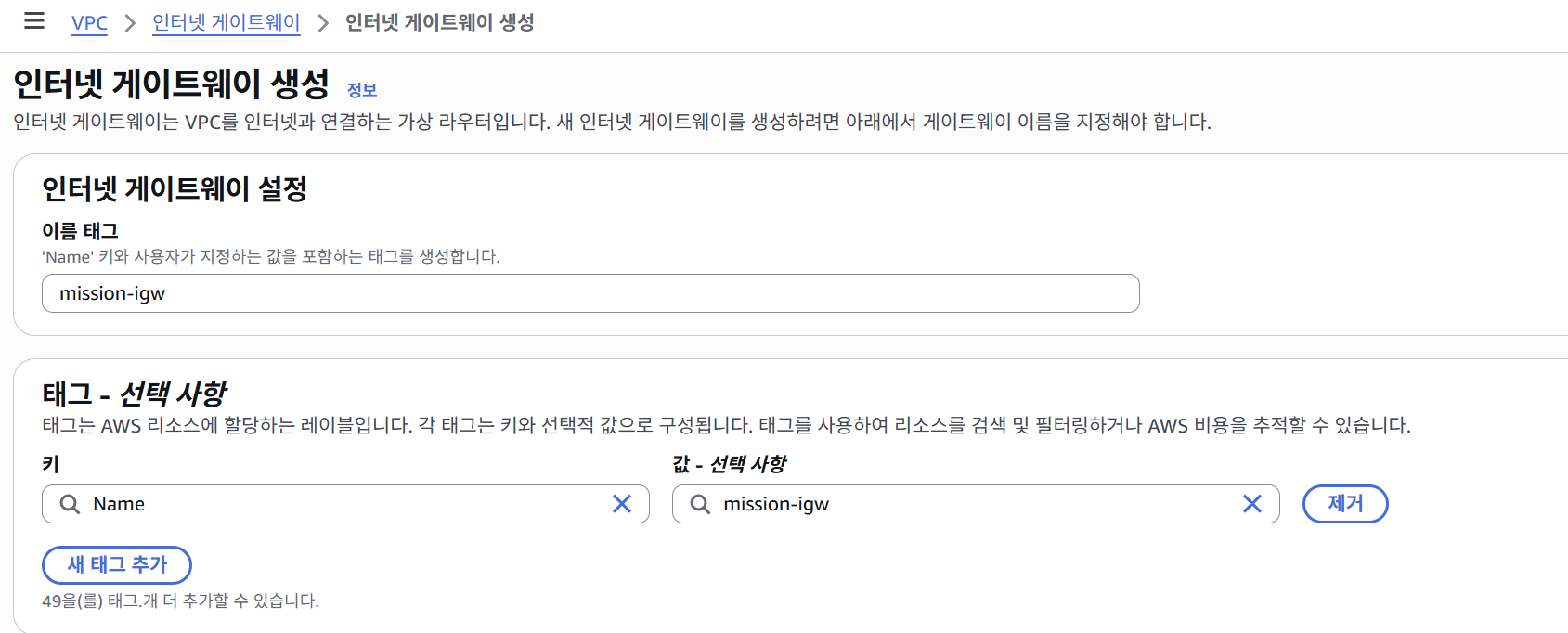Click the search icon in the value field
The width and height of the screenshot is (1568, 633).
(x=700, y=504)
